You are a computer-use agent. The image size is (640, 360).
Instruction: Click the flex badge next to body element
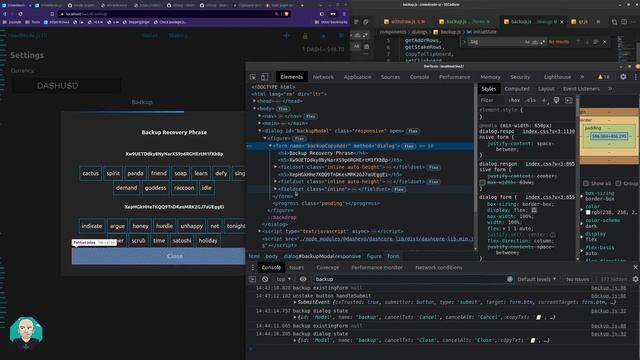coord(282,109)
